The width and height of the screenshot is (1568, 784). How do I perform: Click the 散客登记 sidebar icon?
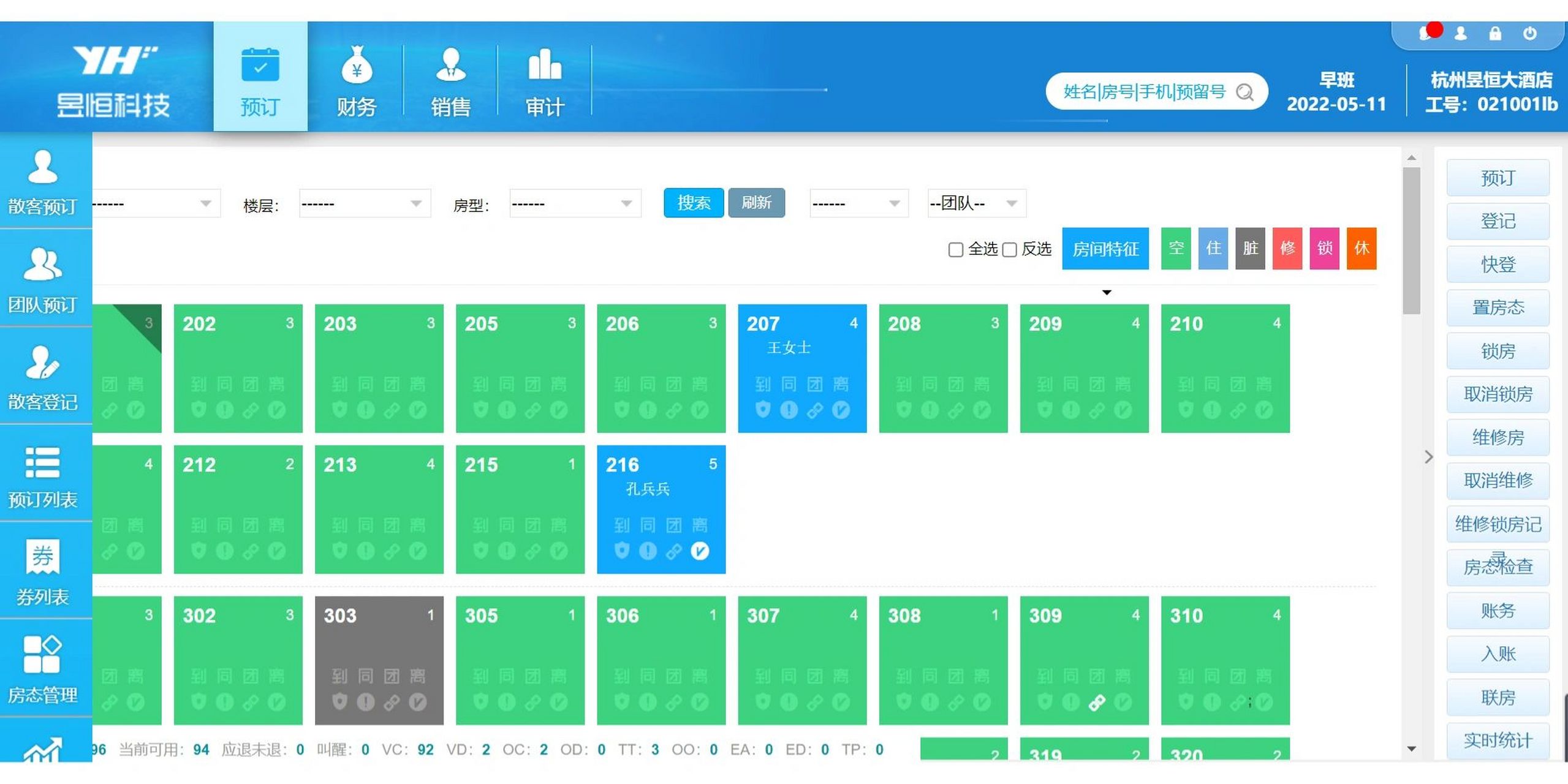point(43,377)
